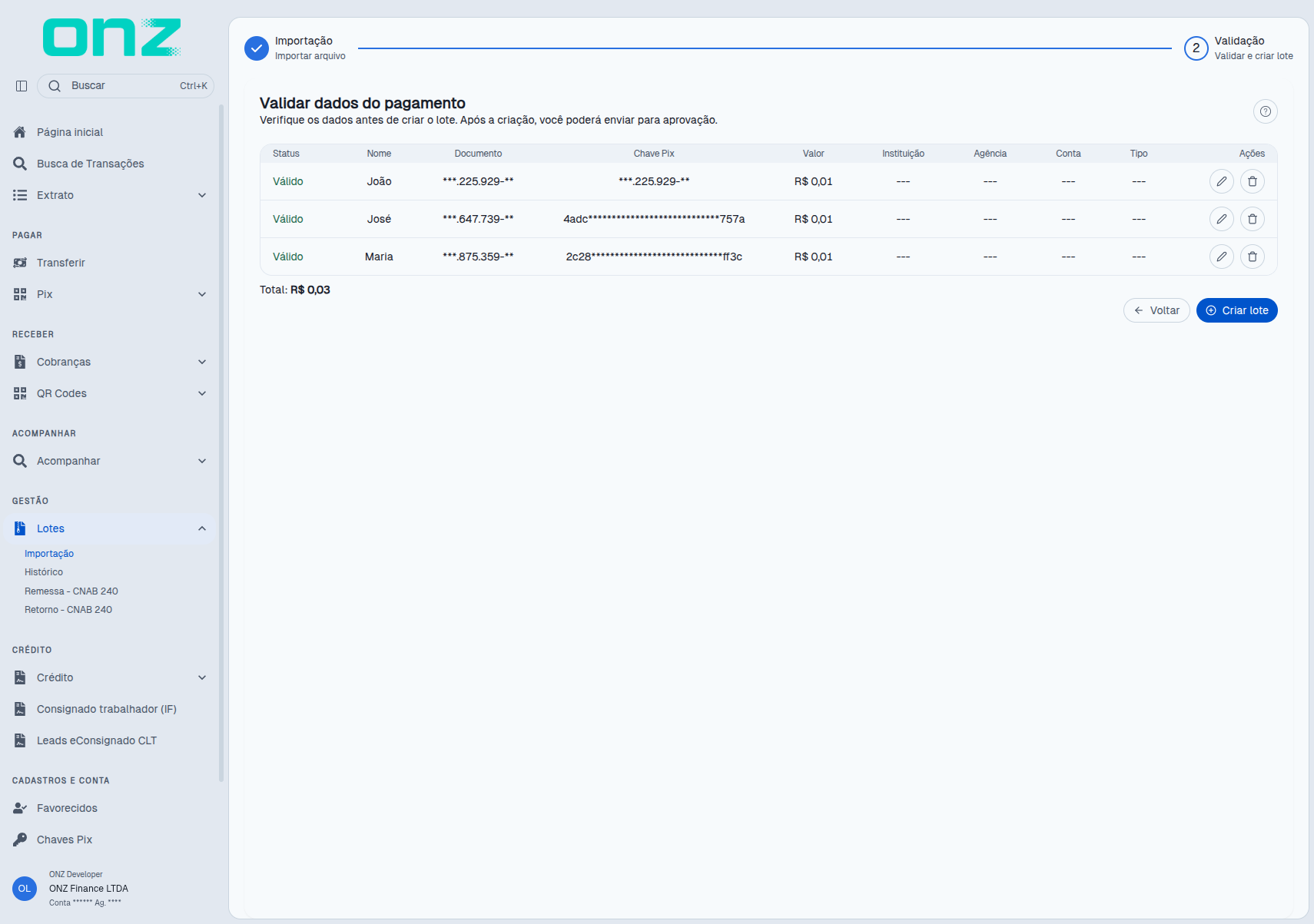Screen dimensions: 1314x924
Task: Click ONZ Finance LTDA account name
Action: click(88, 889)
